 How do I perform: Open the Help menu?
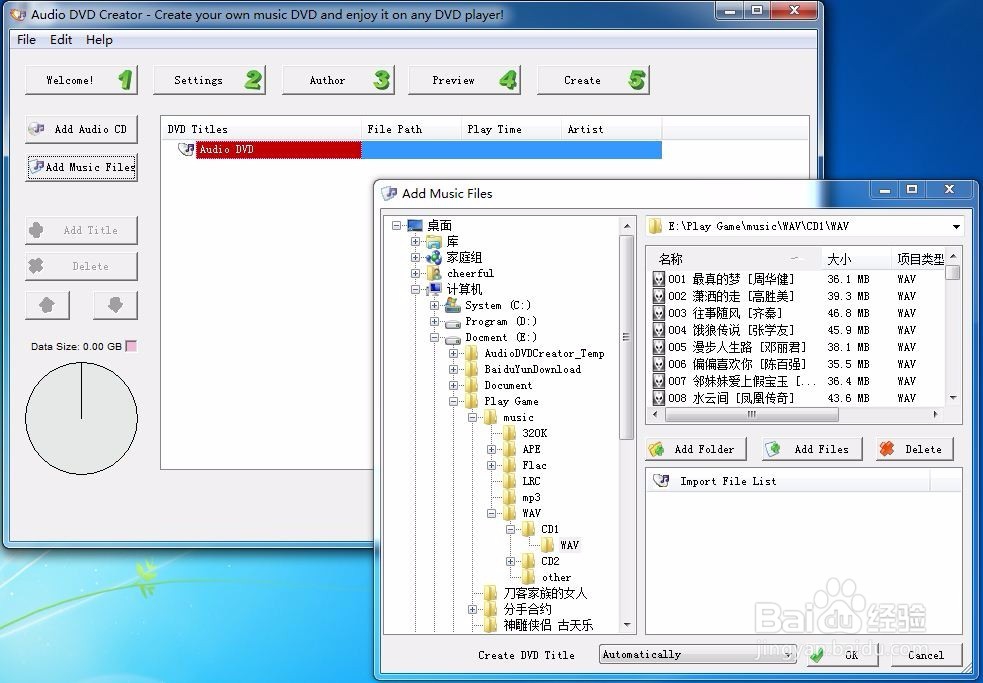(x=99, y=40)
